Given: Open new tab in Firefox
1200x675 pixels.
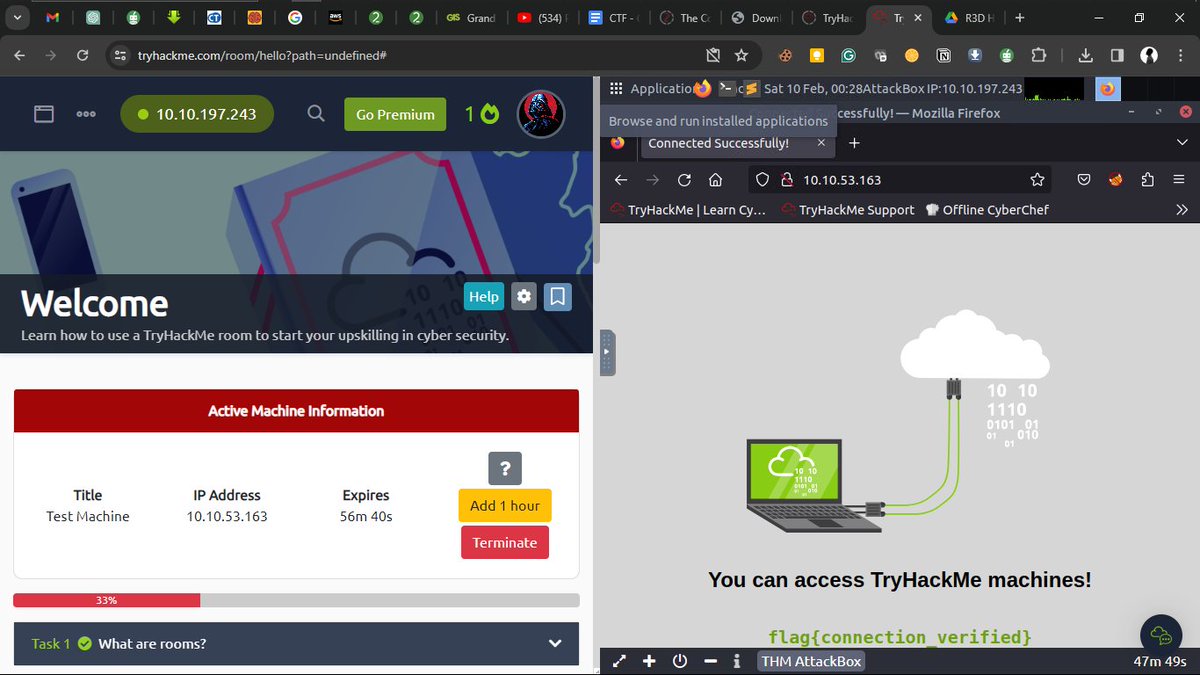Looking at the screenshot, I should point(854,143).
